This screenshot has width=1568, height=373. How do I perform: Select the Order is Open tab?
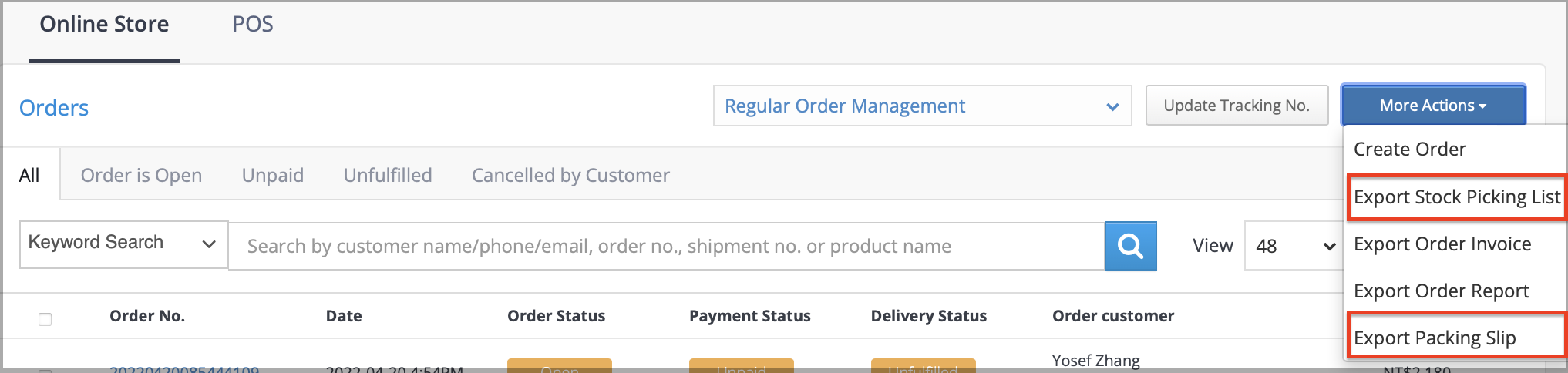pos(141,176)
